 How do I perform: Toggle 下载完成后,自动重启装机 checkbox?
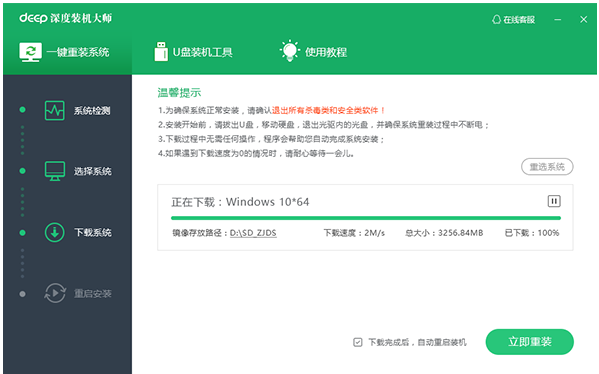pos(358,342)
